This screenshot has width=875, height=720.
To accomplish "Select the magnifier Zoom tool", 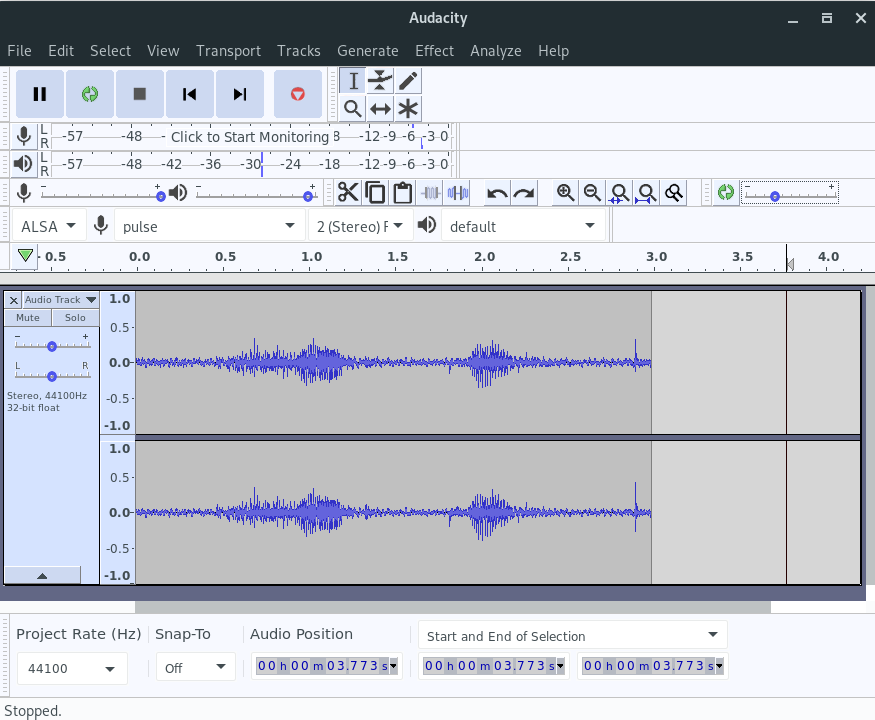I will click(353, 108).
